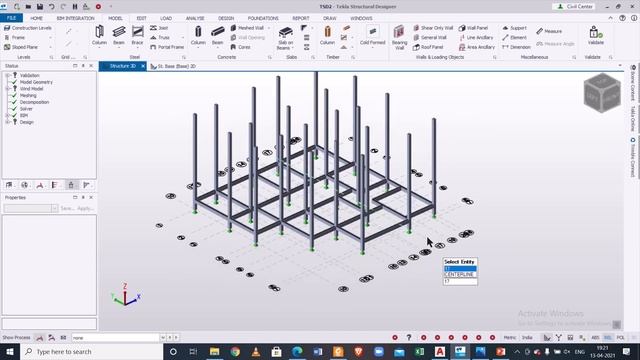Screen dimensions: 640x360
Task: Select CENTERLINE in Select Entity popup
Action: (x=460, y=275)
